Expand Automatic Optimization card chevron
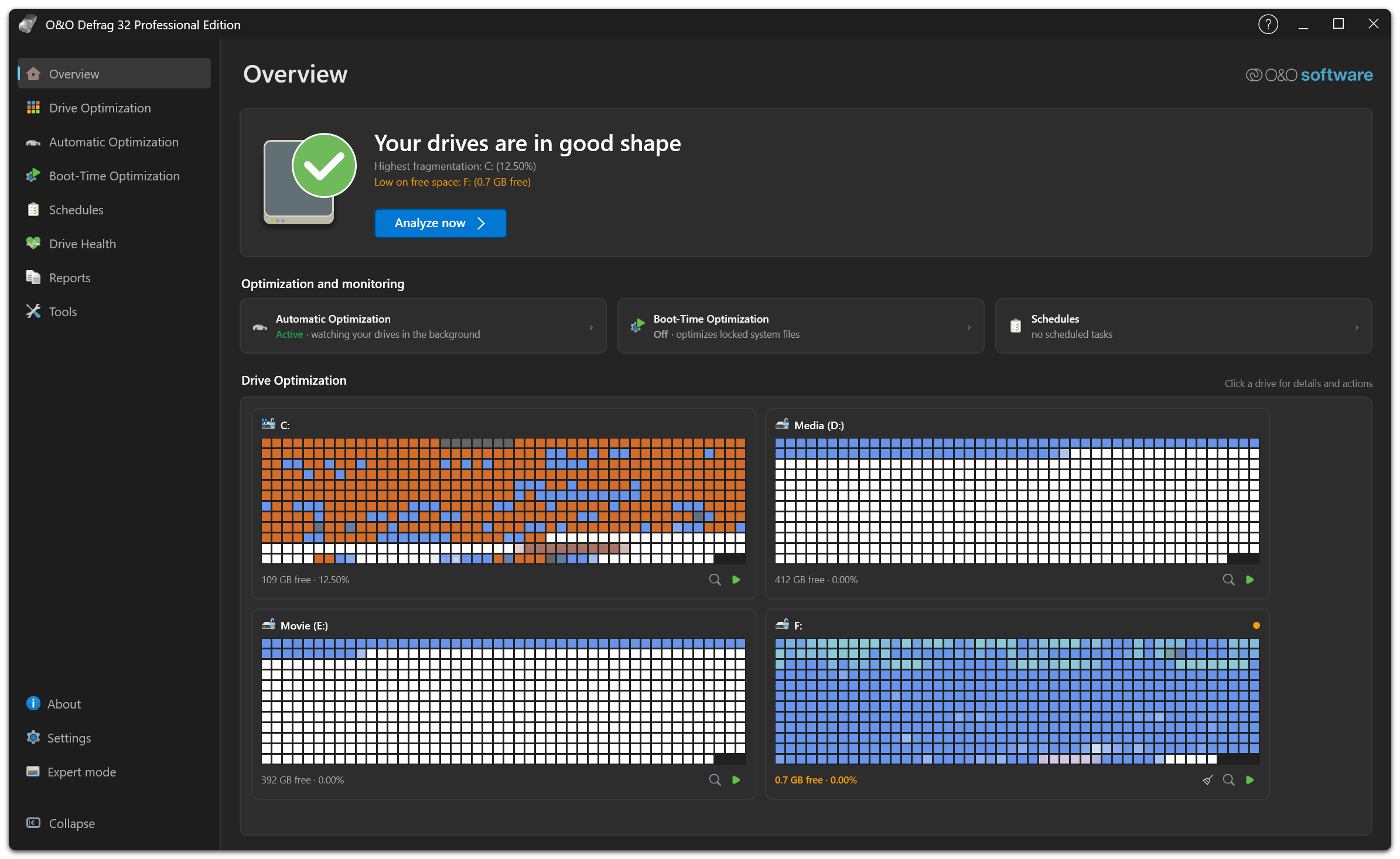 pos(591,327)
